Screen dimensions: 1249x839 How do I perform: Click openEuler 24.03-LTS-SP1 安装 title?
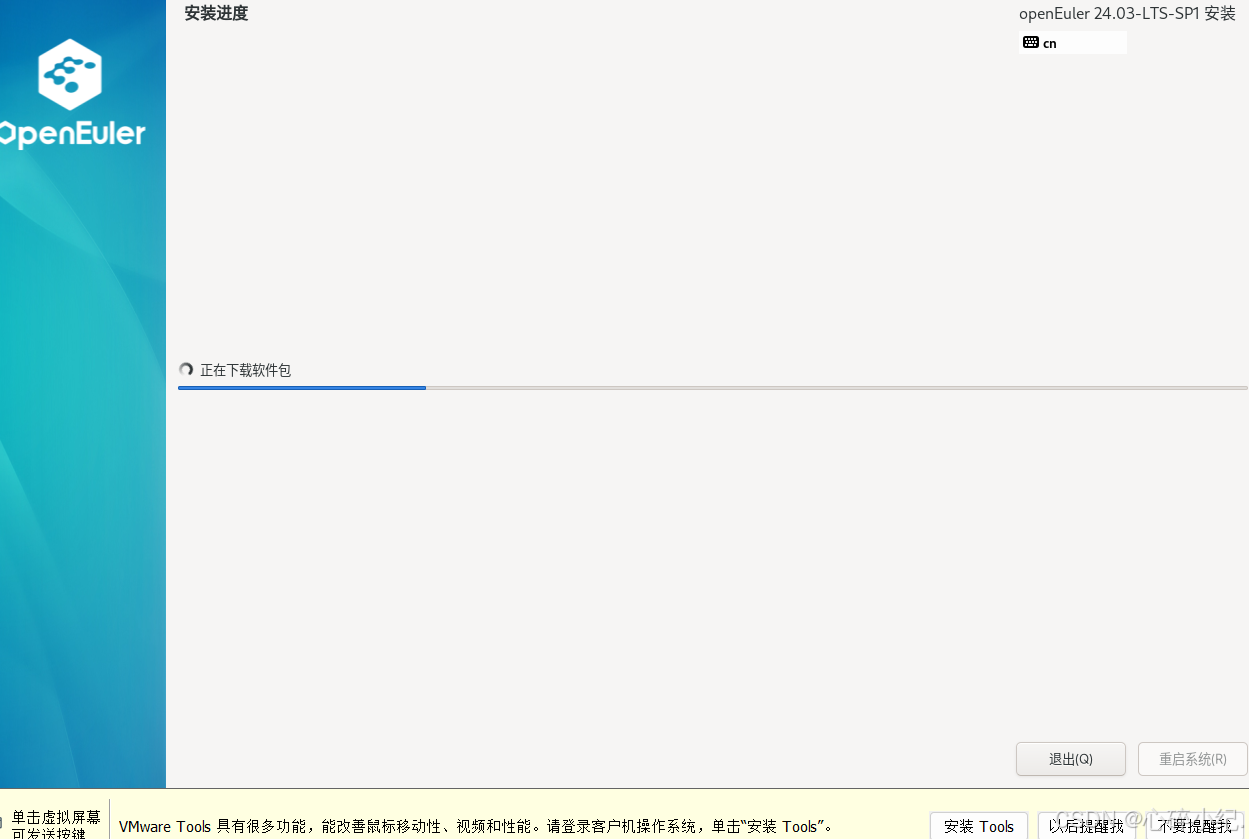pyautogui.click(x=1128, y=13)
